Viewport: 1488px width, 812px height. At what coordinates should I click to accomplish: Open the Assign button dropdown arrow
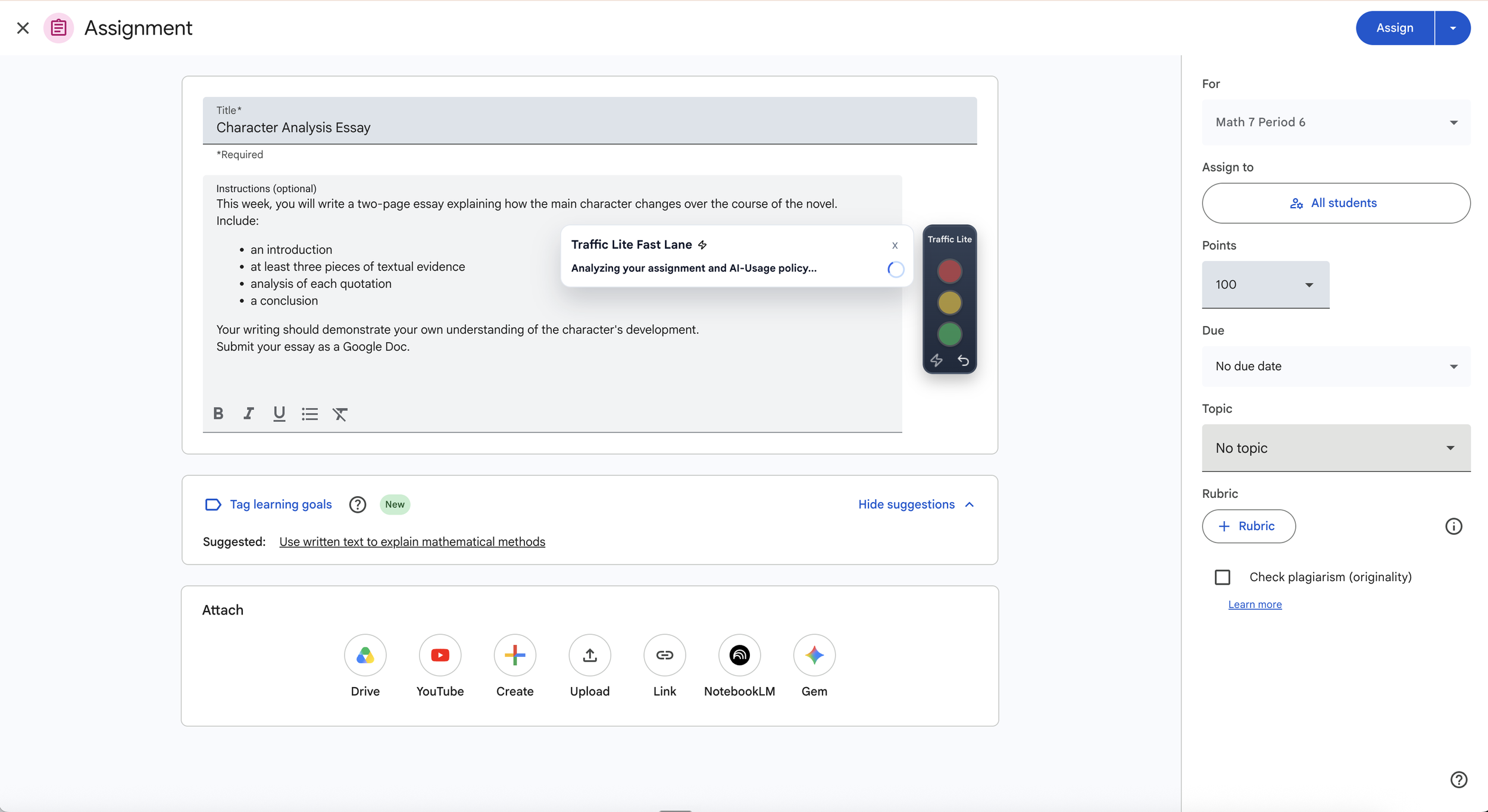click(x=1453, y=28)
